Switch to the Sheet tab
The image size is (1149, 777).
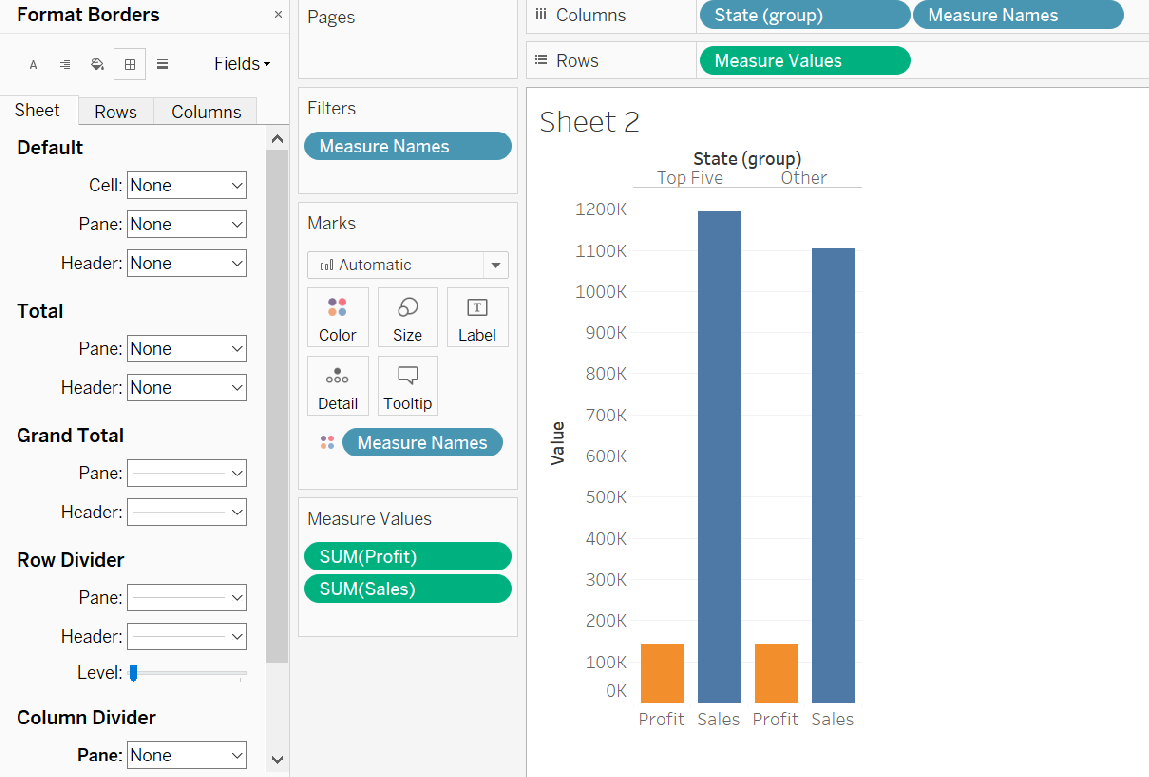coord(38,110)
